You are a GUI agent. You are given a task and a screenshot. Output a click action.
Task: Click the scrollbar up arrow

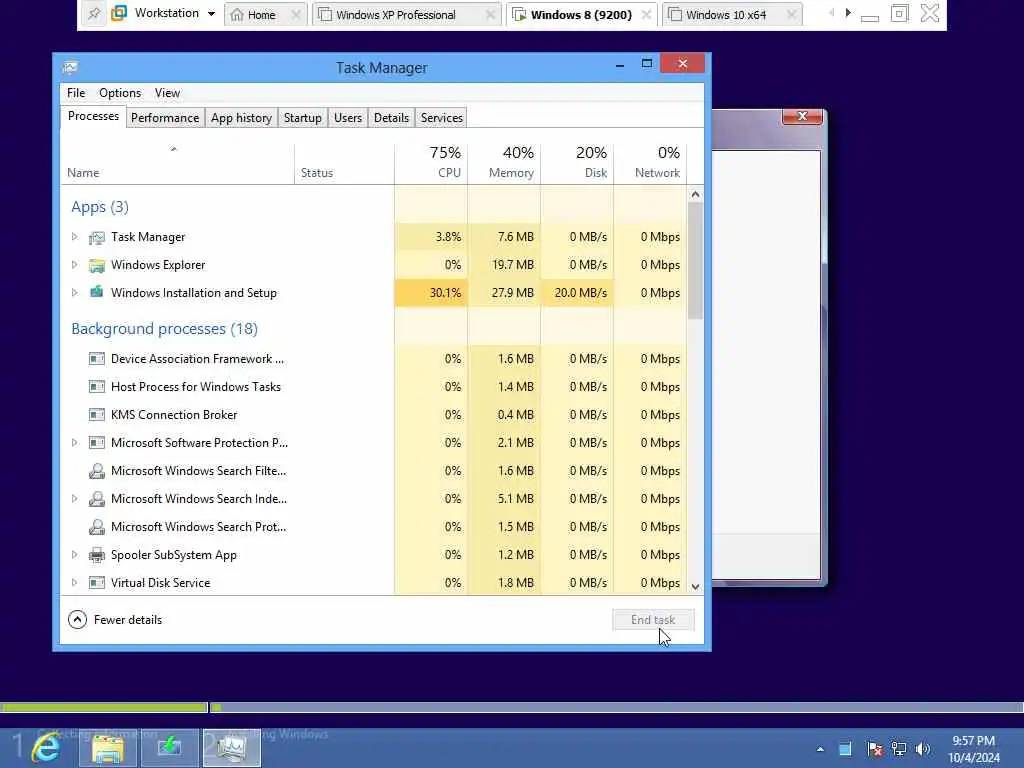click(695, 194)
